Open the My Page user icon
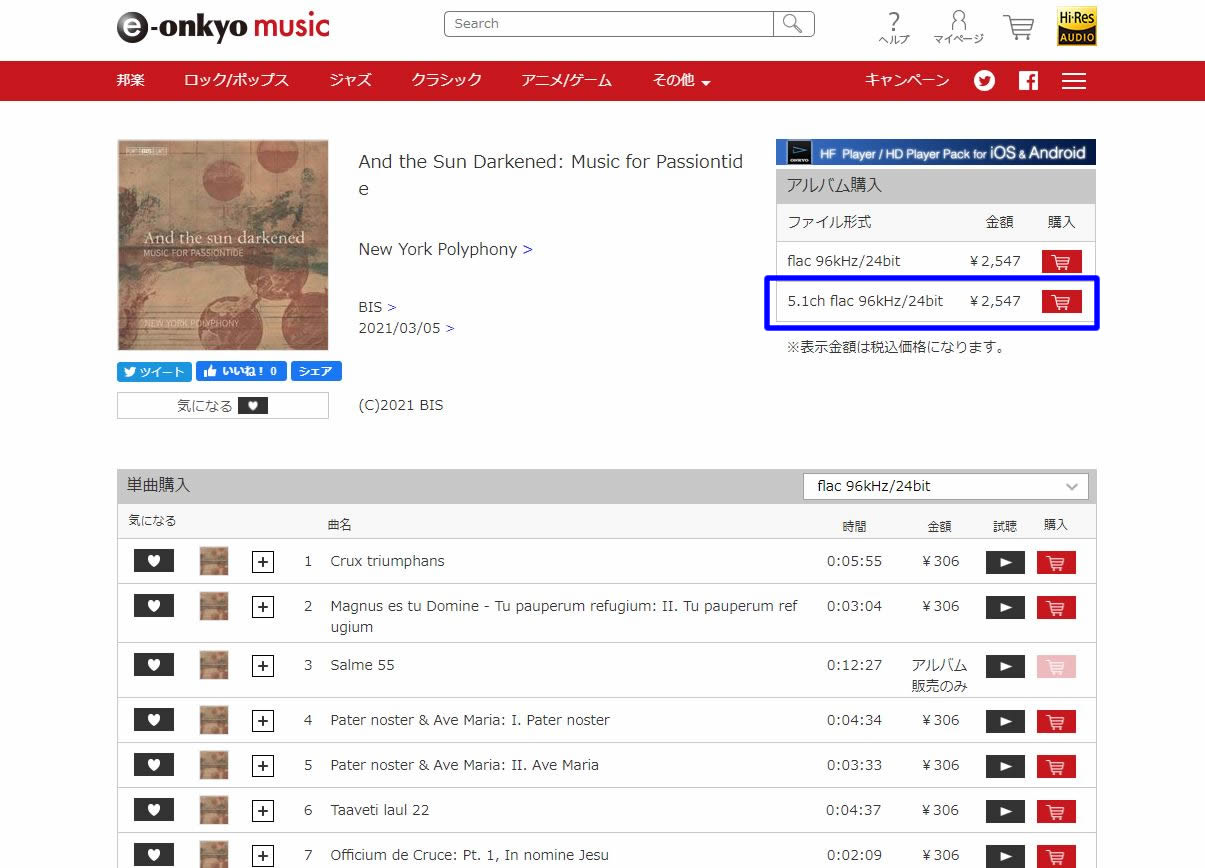 (958, 28)
